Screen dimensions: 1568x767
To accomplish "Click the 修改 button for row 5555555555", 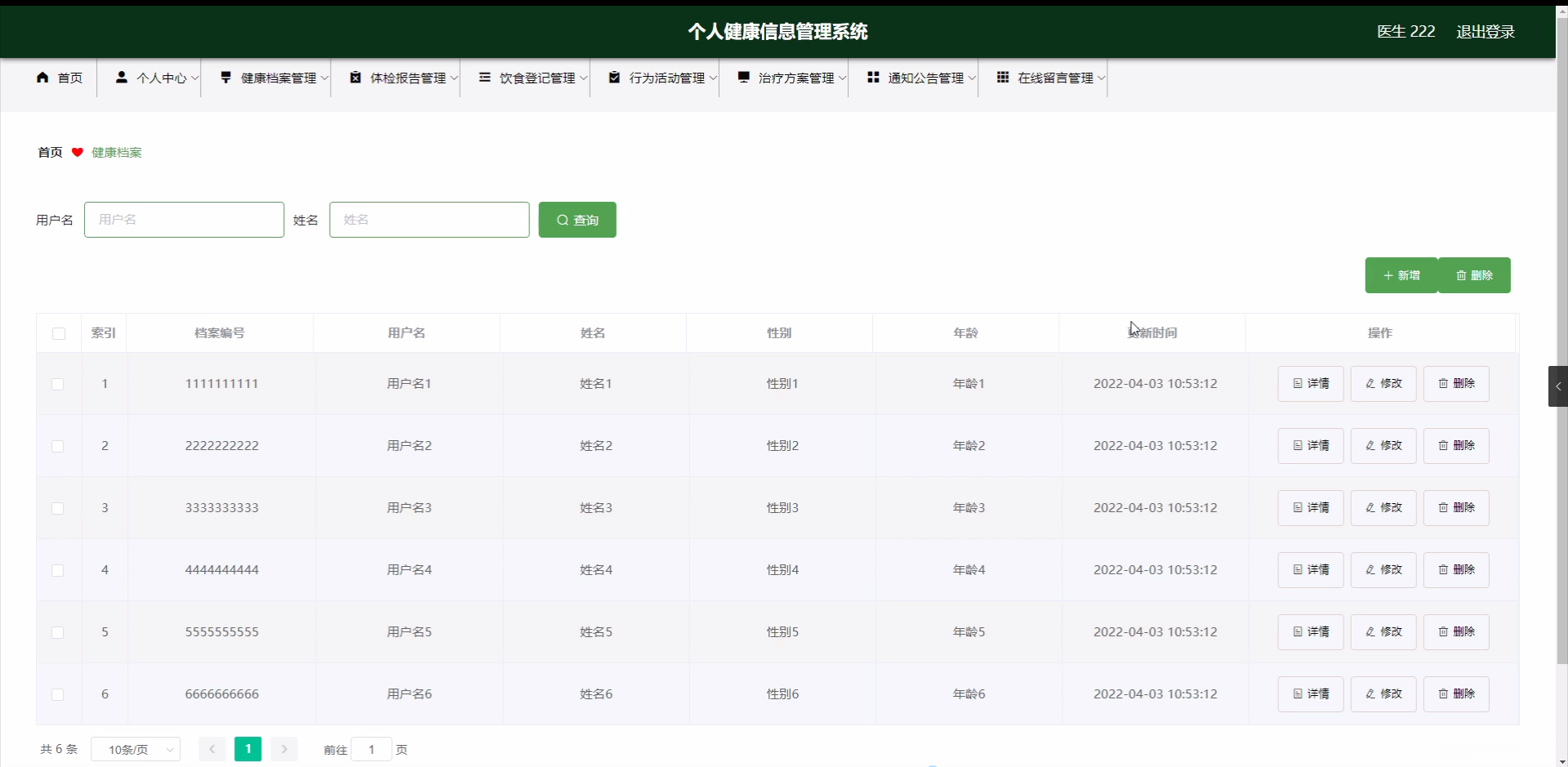I will click(x=1383, y=631).
